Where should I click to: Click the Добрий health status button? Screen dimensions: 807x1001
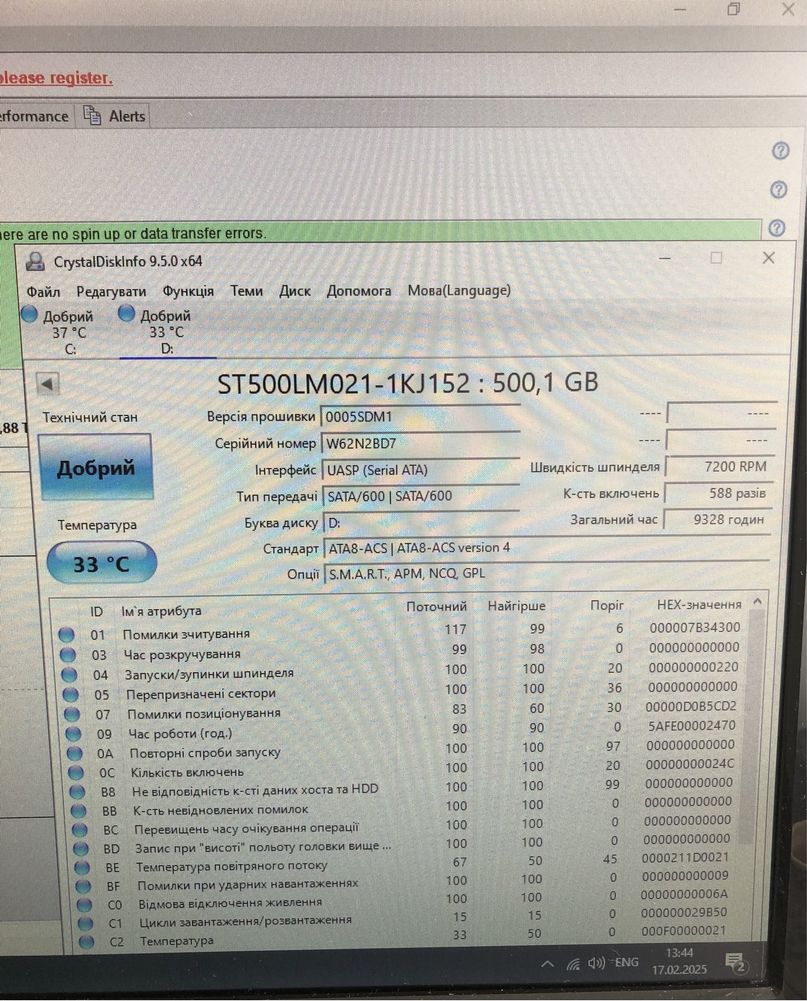(x=96, y=467)
